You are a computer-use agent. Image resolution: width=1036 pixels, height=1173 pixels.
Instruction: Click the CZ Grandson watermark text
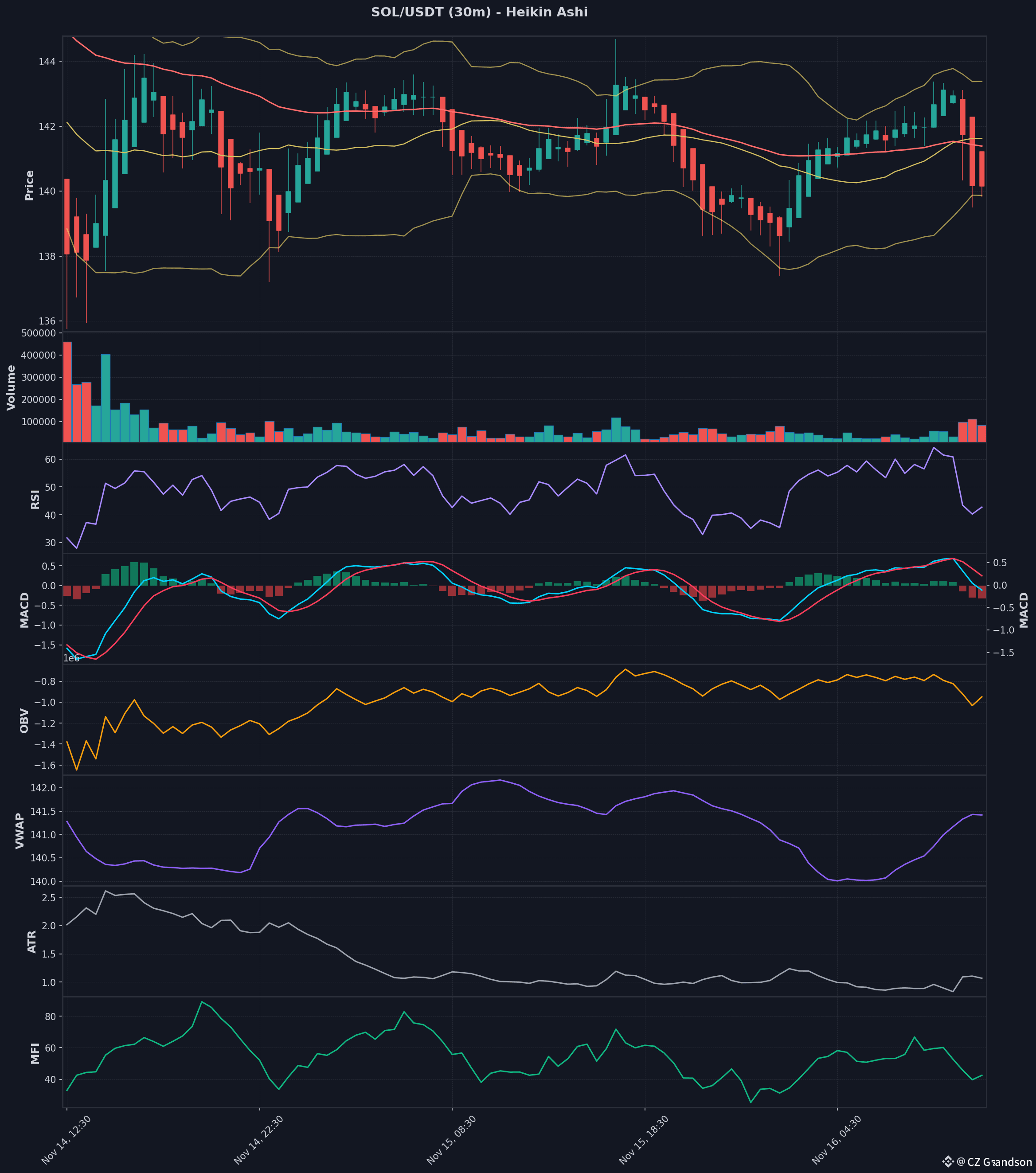(x=999, y=1162)
